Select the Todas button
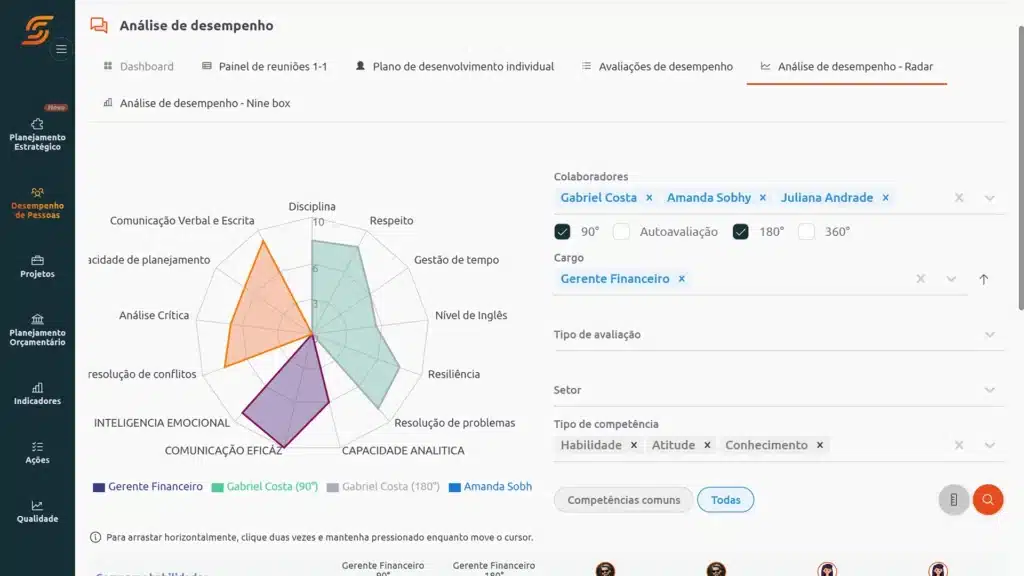The width and height of the screenshot is (1024, 576). click(x=725, y=499)
